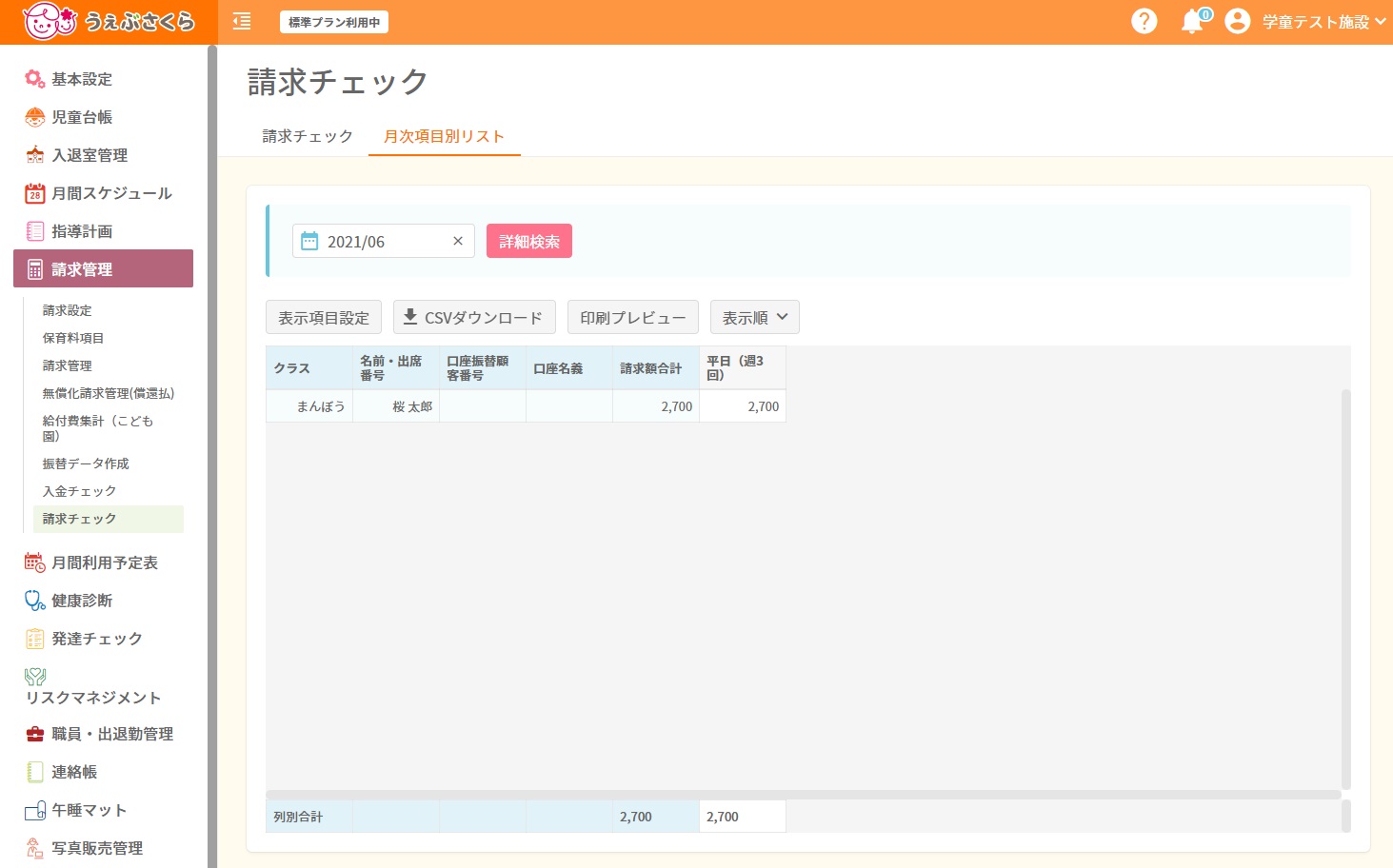The width and height of the screenshot is (1393, 868).
Task: Switch to the 月次項目別リスト tab
Action: click(444, 136)
